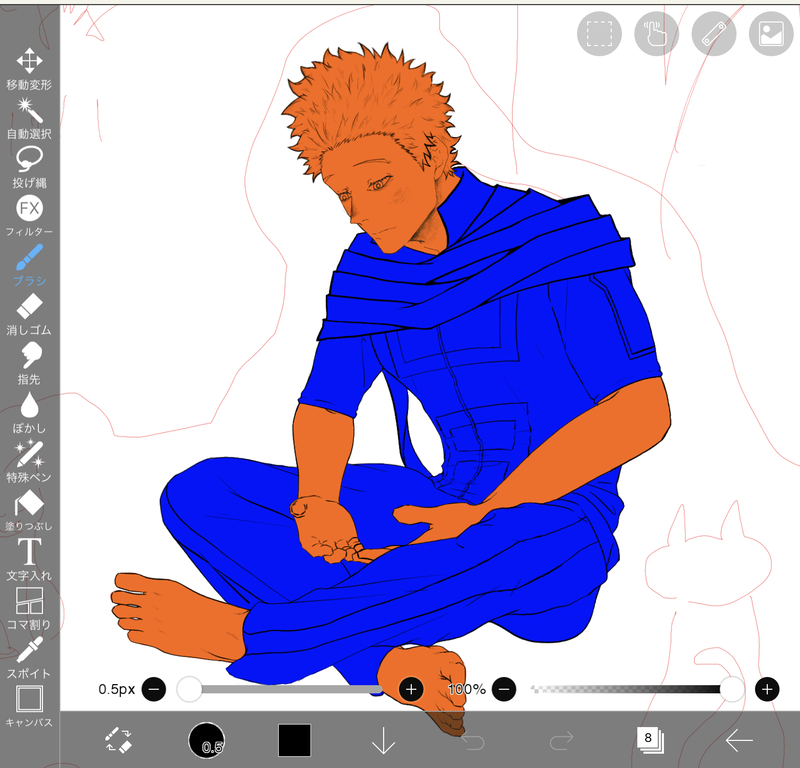Open the material image button

(771, 34)
